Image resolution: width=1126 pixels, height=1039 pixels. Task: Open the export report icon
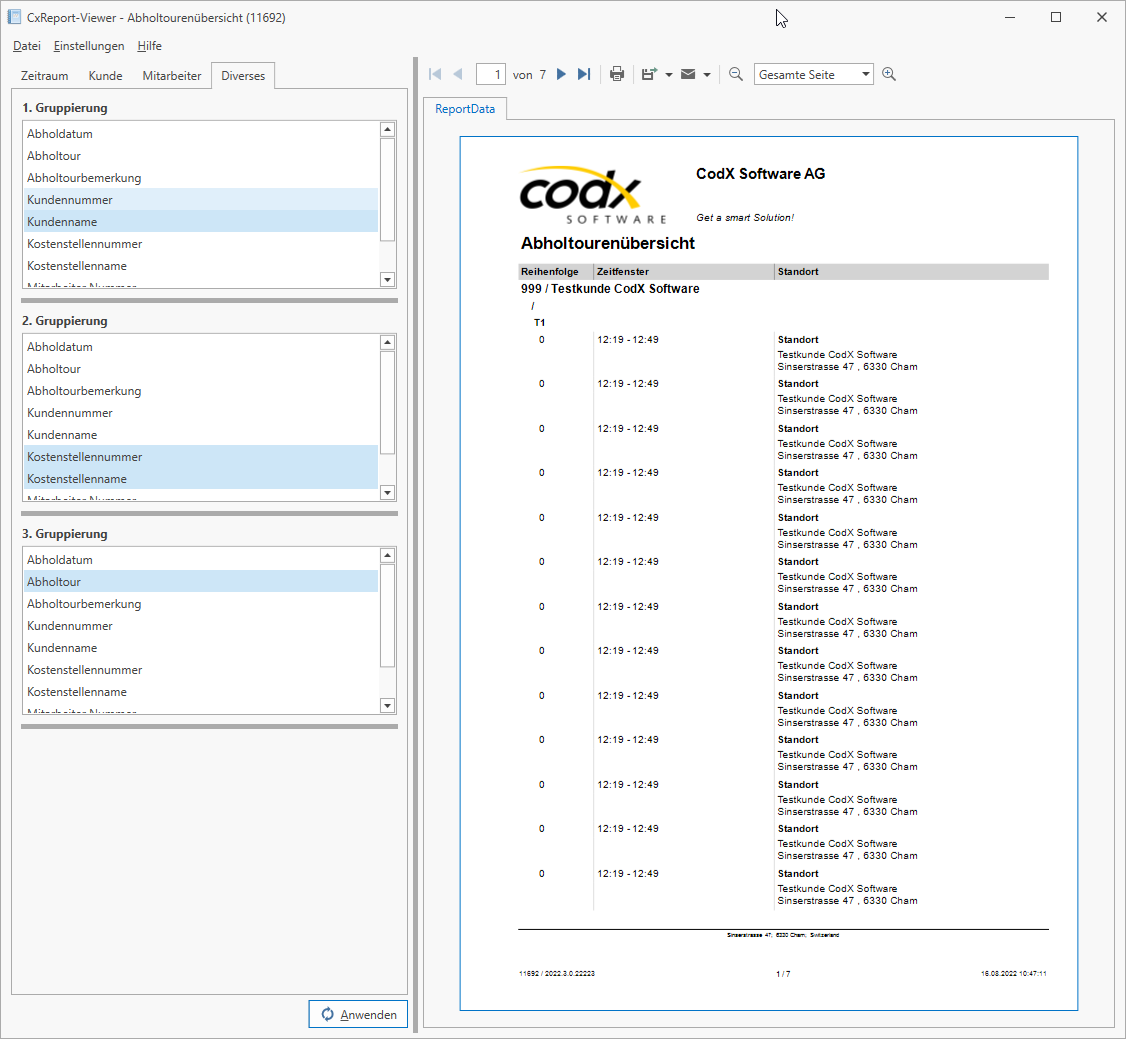pos(648,73)
